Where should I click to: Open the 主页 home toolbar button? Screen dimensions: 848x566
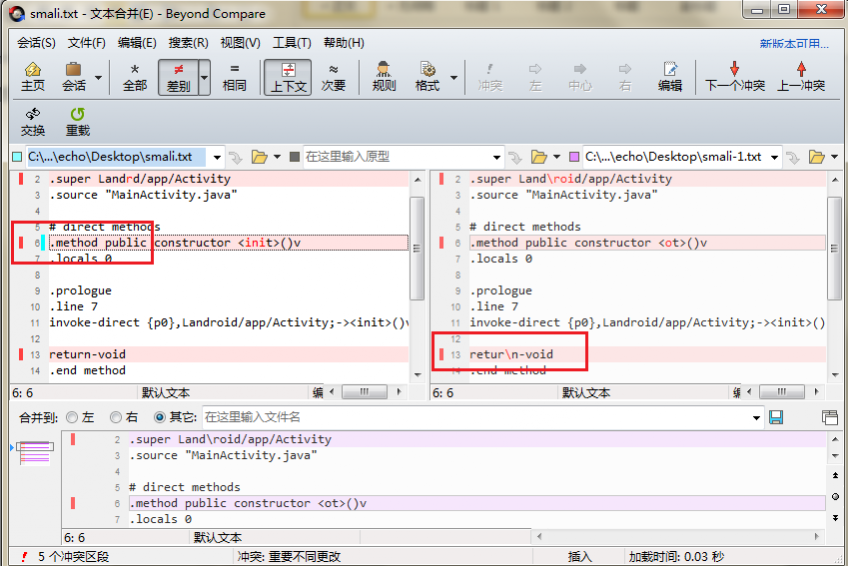pos(32,77)
